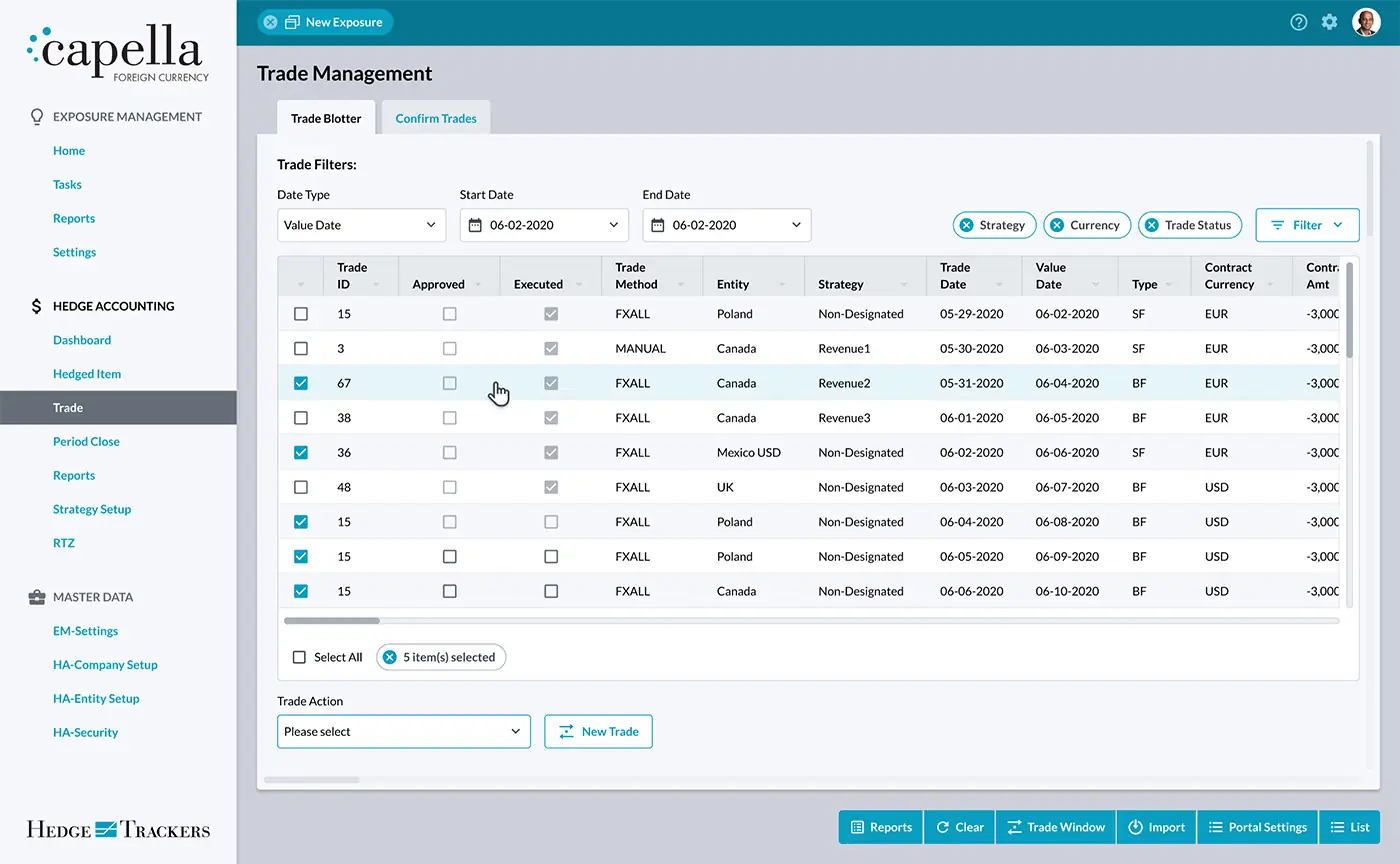This screenshot has width=1400, height=864.
Task: Open the Date Type dropdown
Action: tap(361, 225)
